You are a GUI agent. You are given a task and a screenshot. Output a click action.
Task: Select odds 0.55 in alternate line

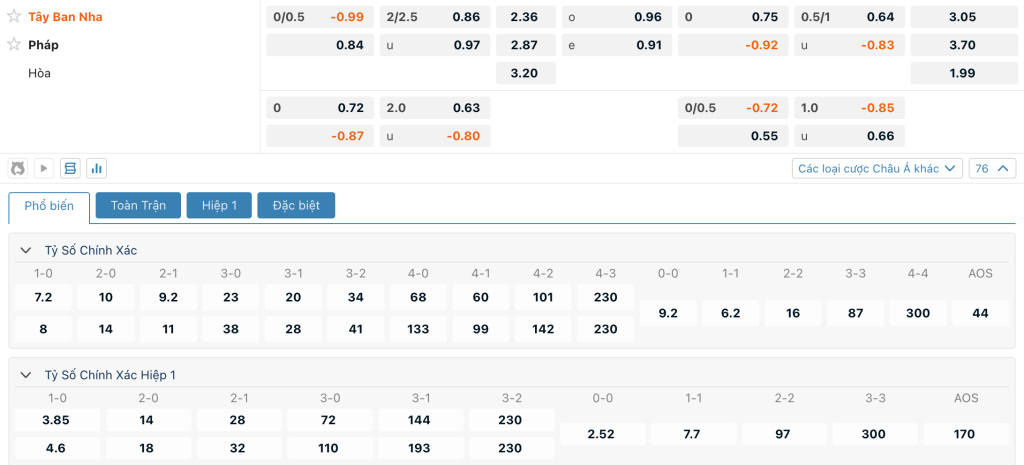point(733,136)
